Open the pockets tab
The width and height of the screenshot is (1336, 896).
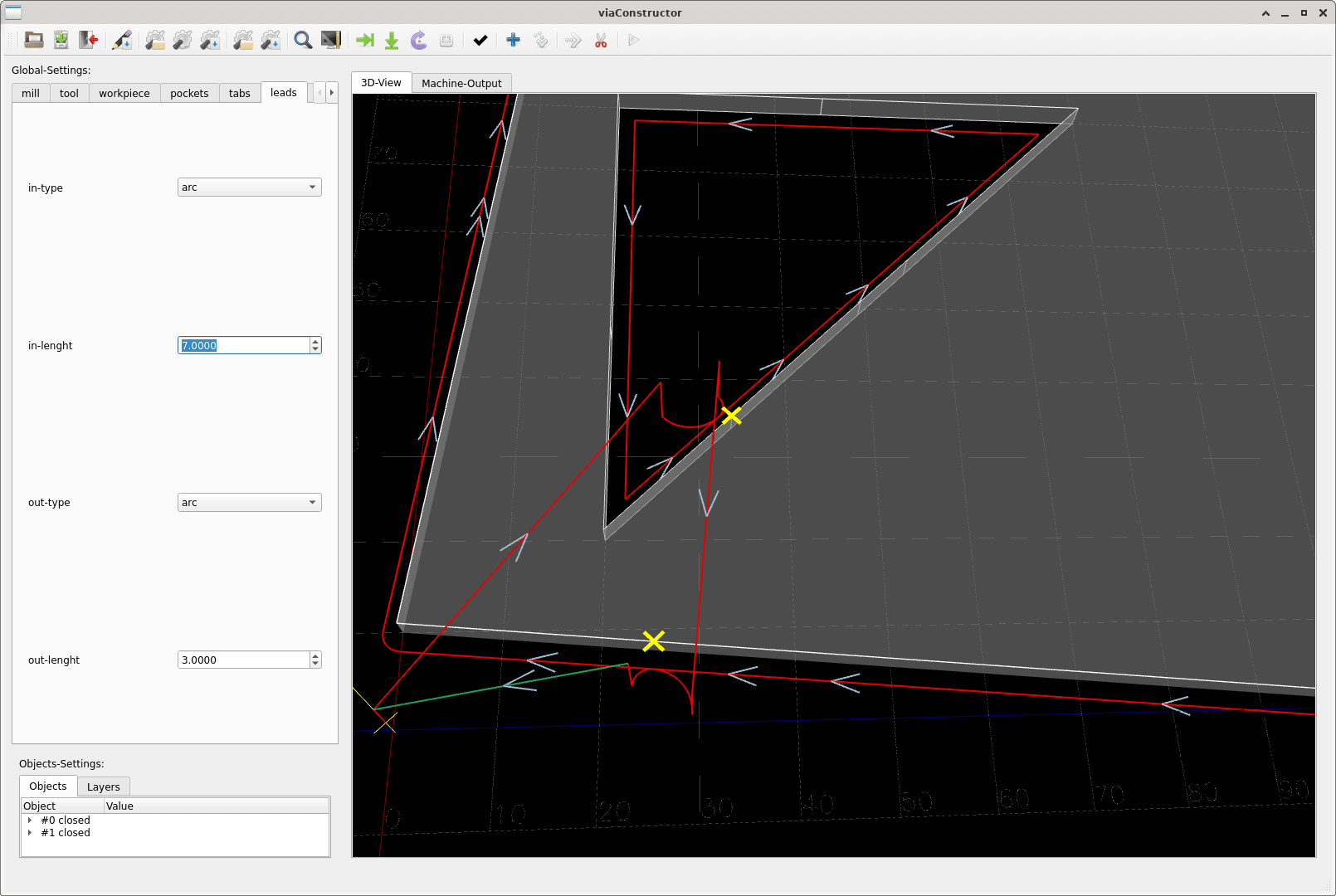189,93
